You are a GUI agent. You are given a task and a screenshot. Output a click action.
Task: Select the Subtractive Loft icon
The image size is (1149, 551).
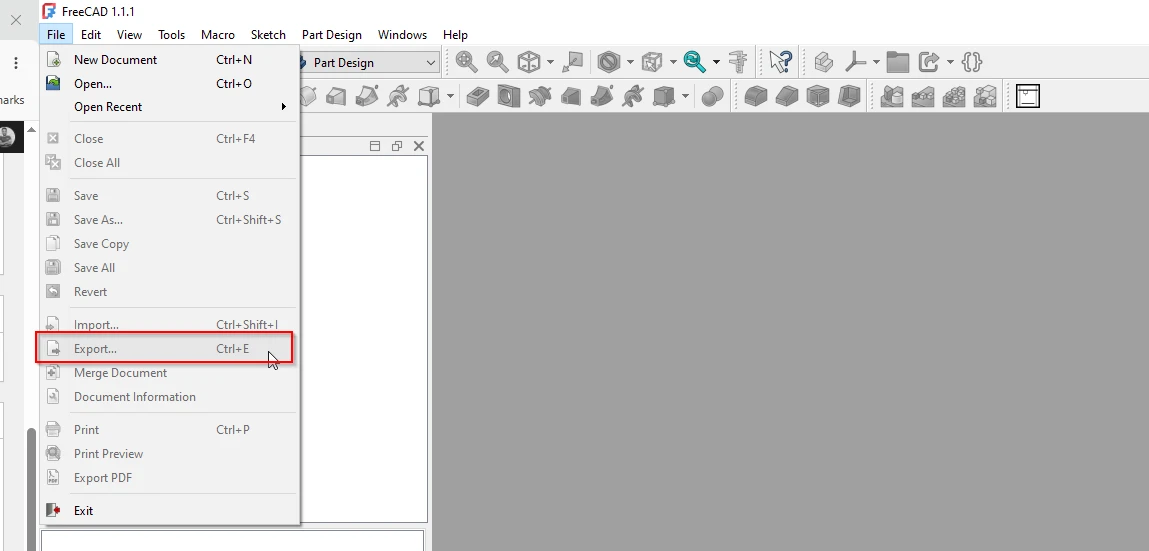pyautogui.click(x=571, y=96)
